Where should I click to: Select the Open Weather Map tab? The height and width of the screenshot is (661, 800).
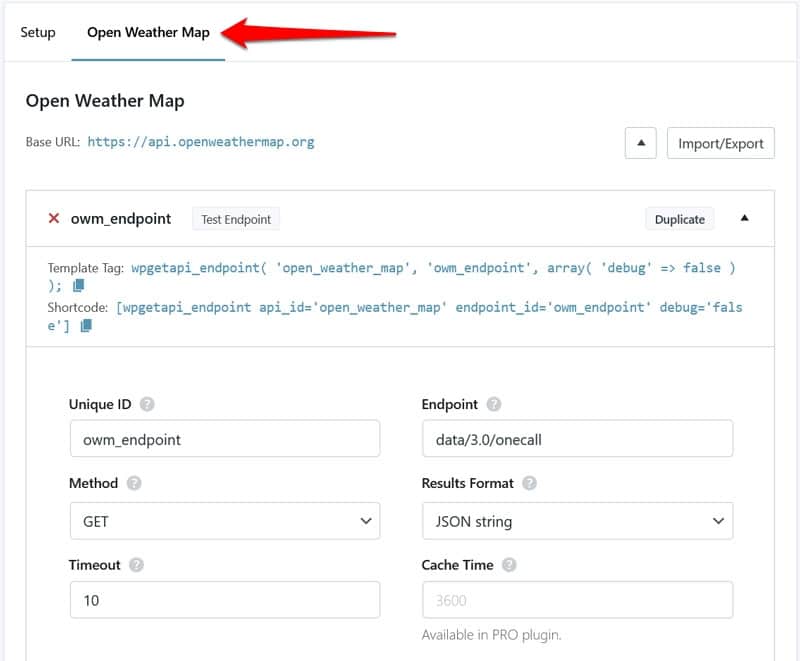click(148, 32)
